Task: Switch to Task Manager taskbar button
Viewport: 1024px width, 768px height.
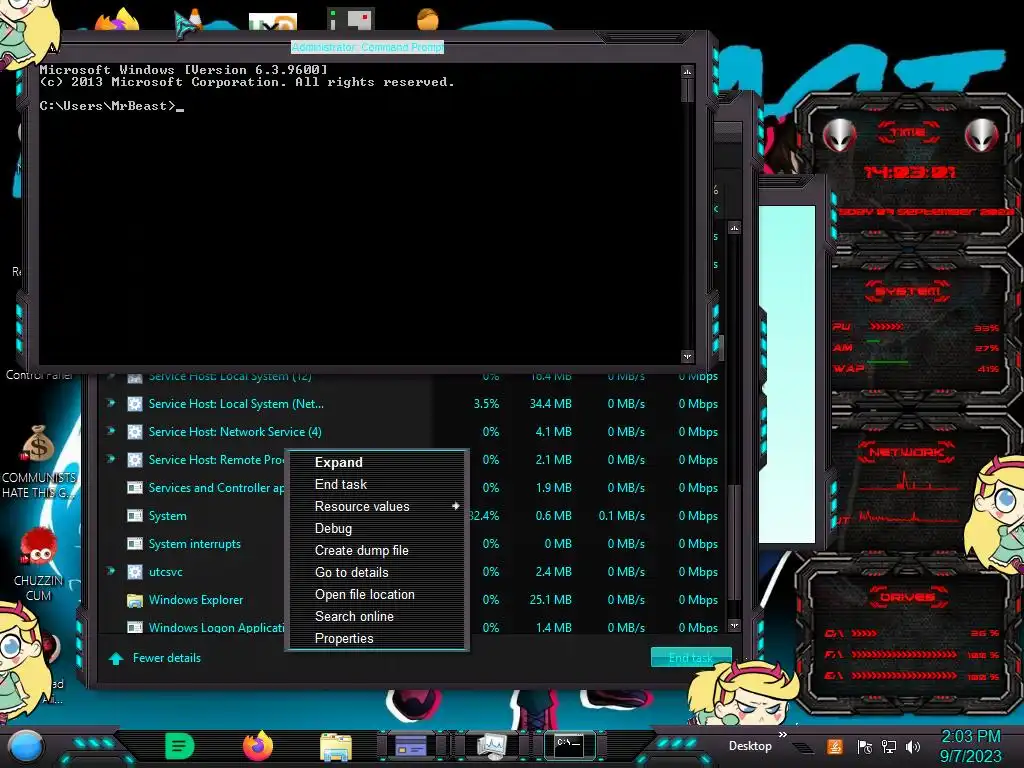Action: point(491,746)
